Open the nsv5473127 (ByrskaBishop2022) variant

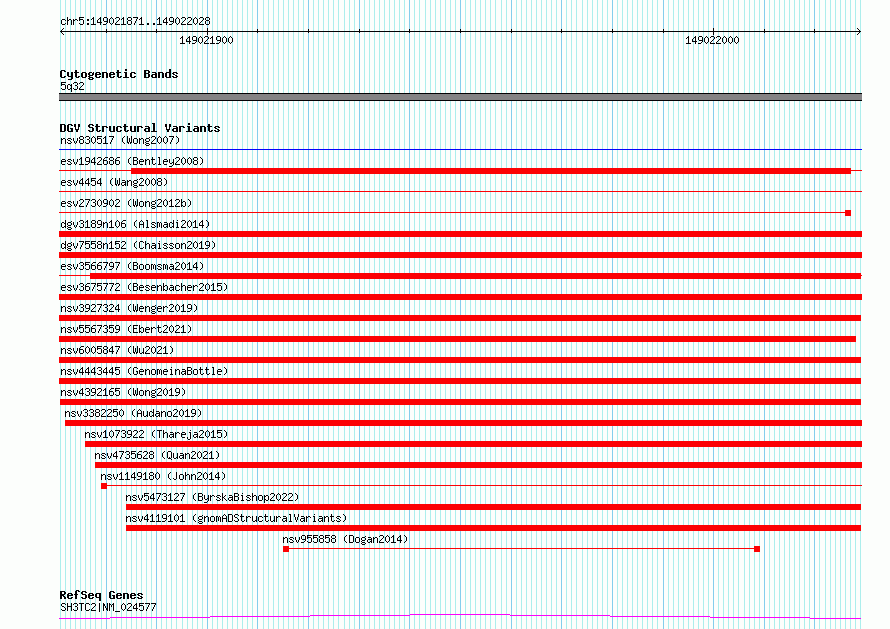click(x=212, y=497)
